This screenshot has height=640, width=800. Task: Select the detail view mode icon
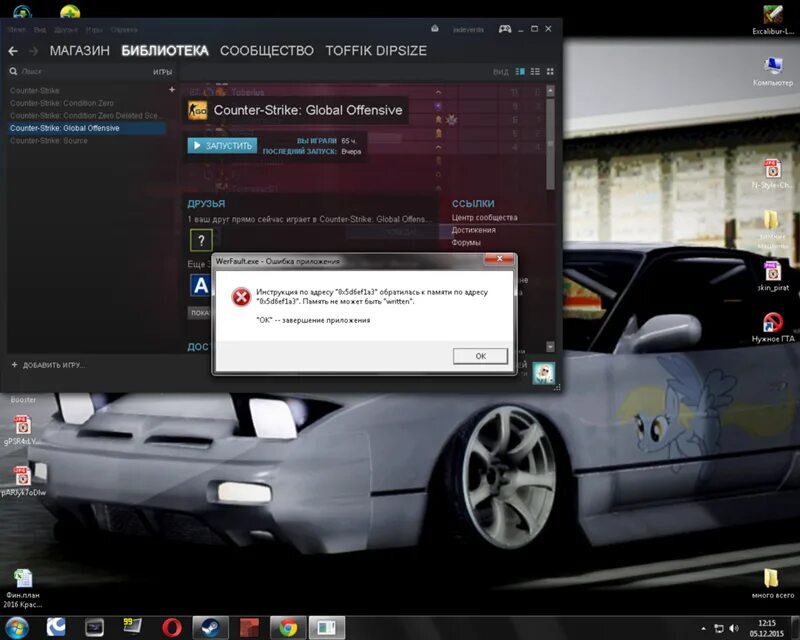point(520,71)
